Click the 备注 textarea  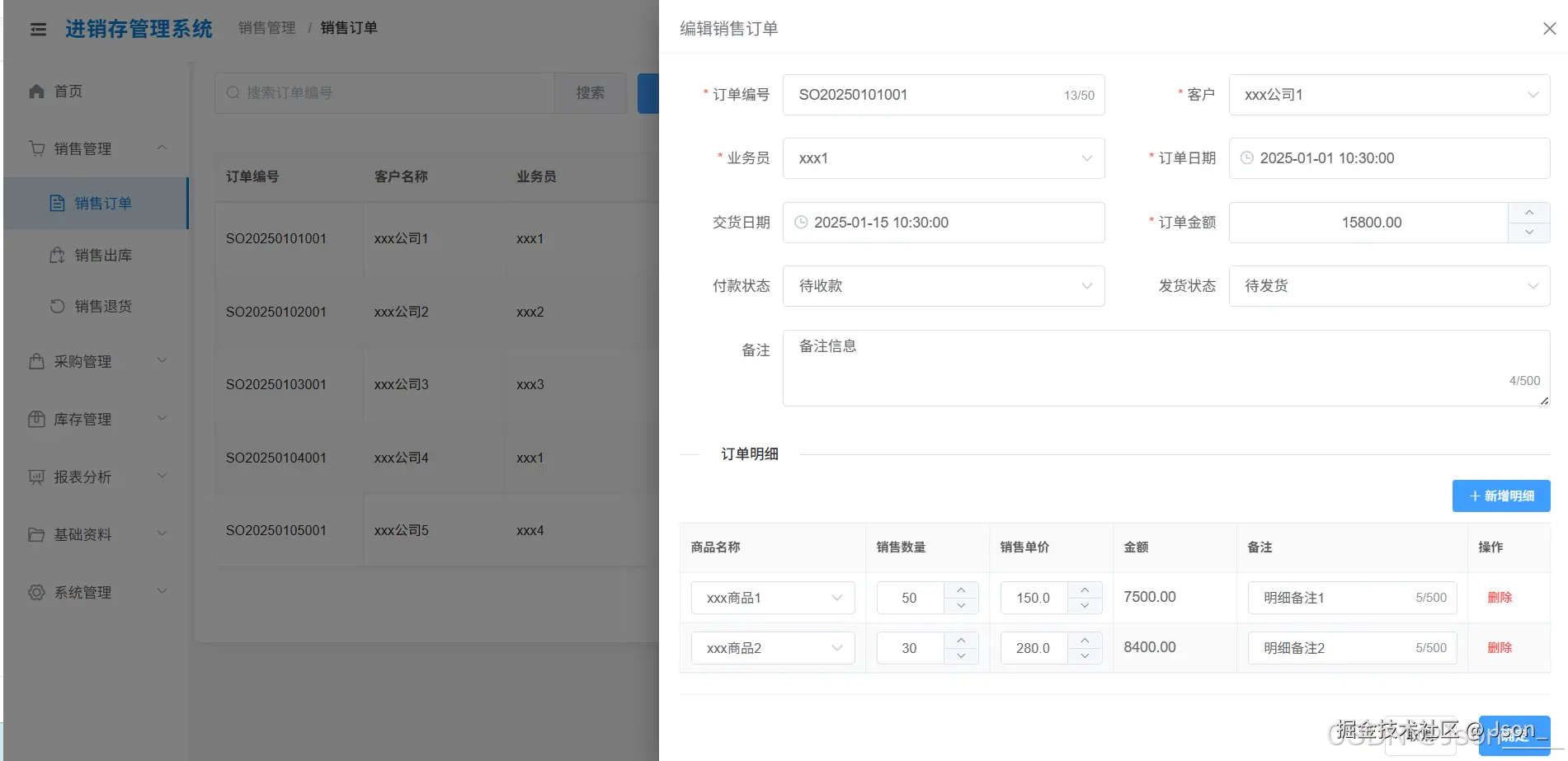pyautogui.click(x=1166, y=368)
